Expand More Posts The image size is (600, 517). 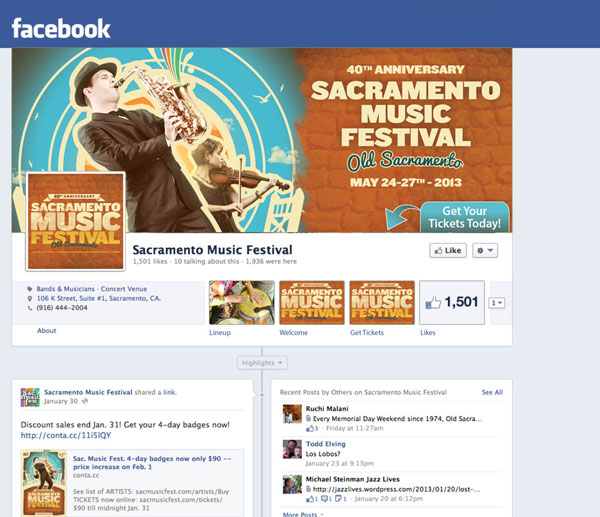point(303,514)
